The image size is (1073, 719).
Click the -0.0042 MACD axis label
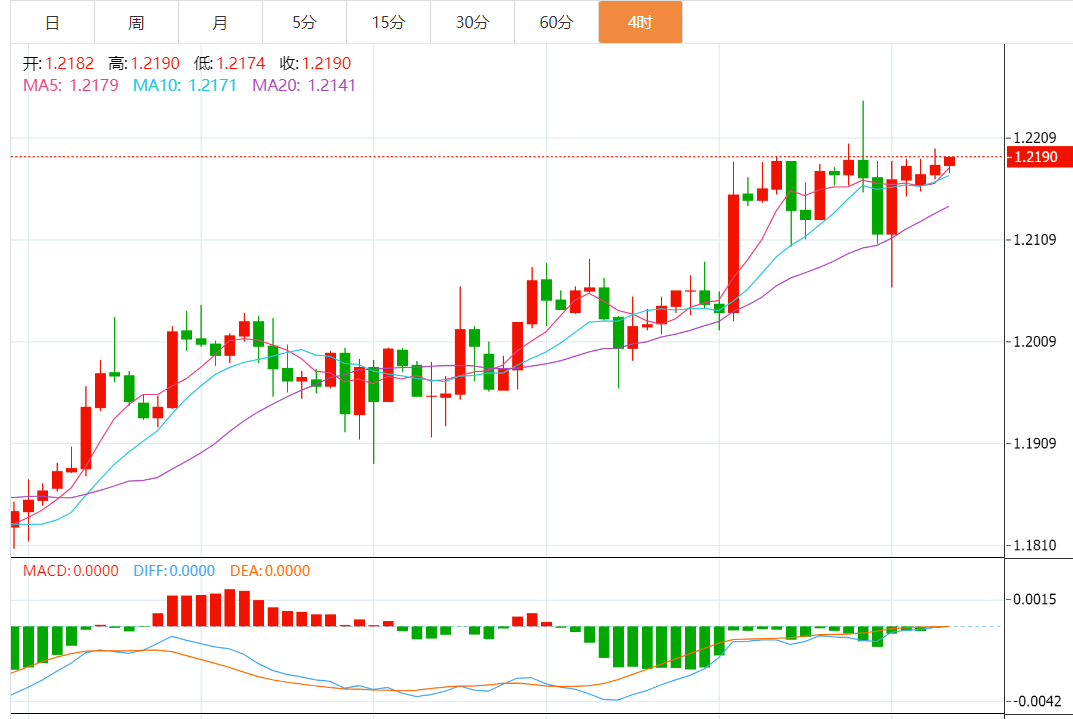point(1037,701)
